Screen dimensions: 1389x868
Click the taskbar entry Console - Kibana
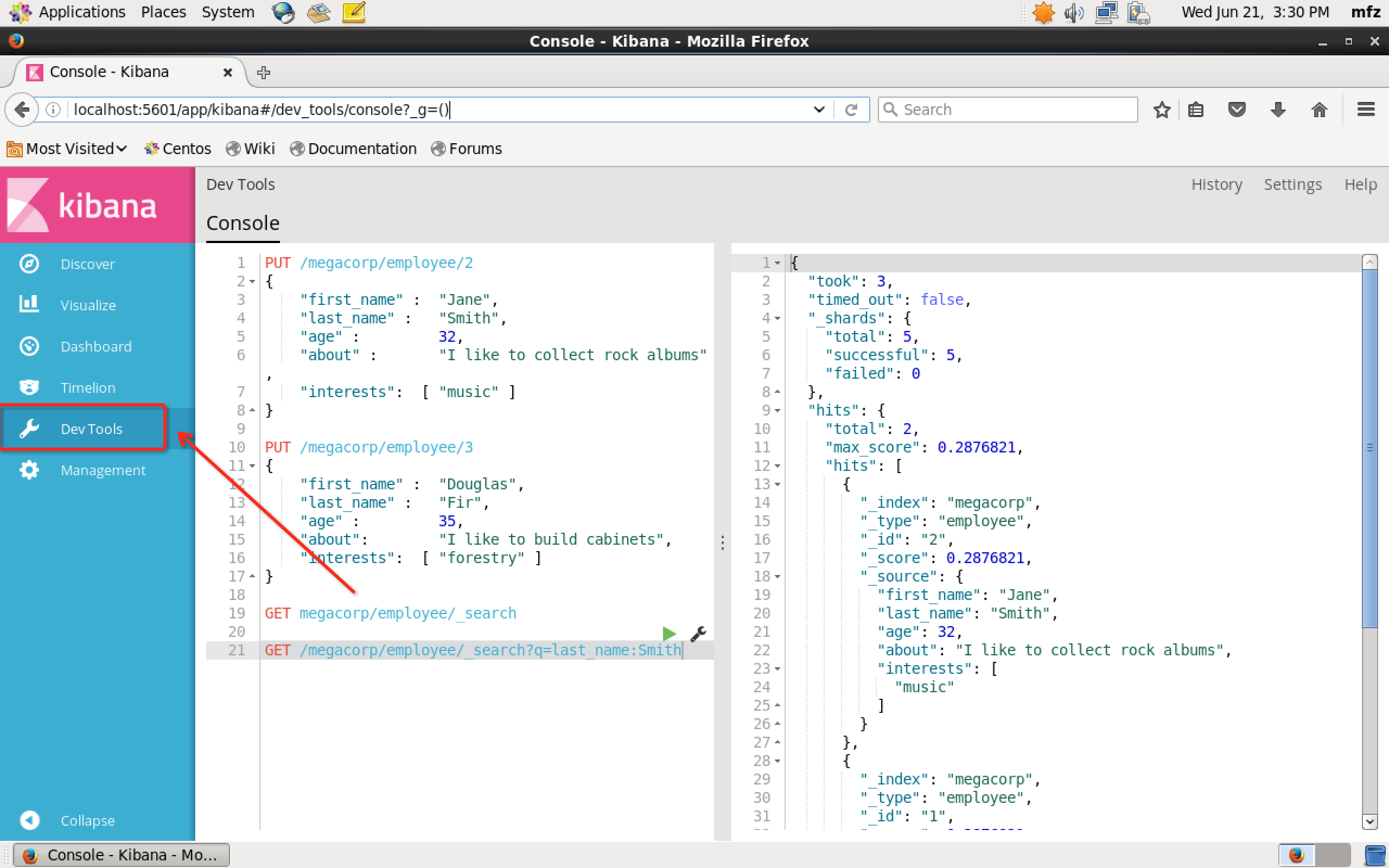(122, 855)
